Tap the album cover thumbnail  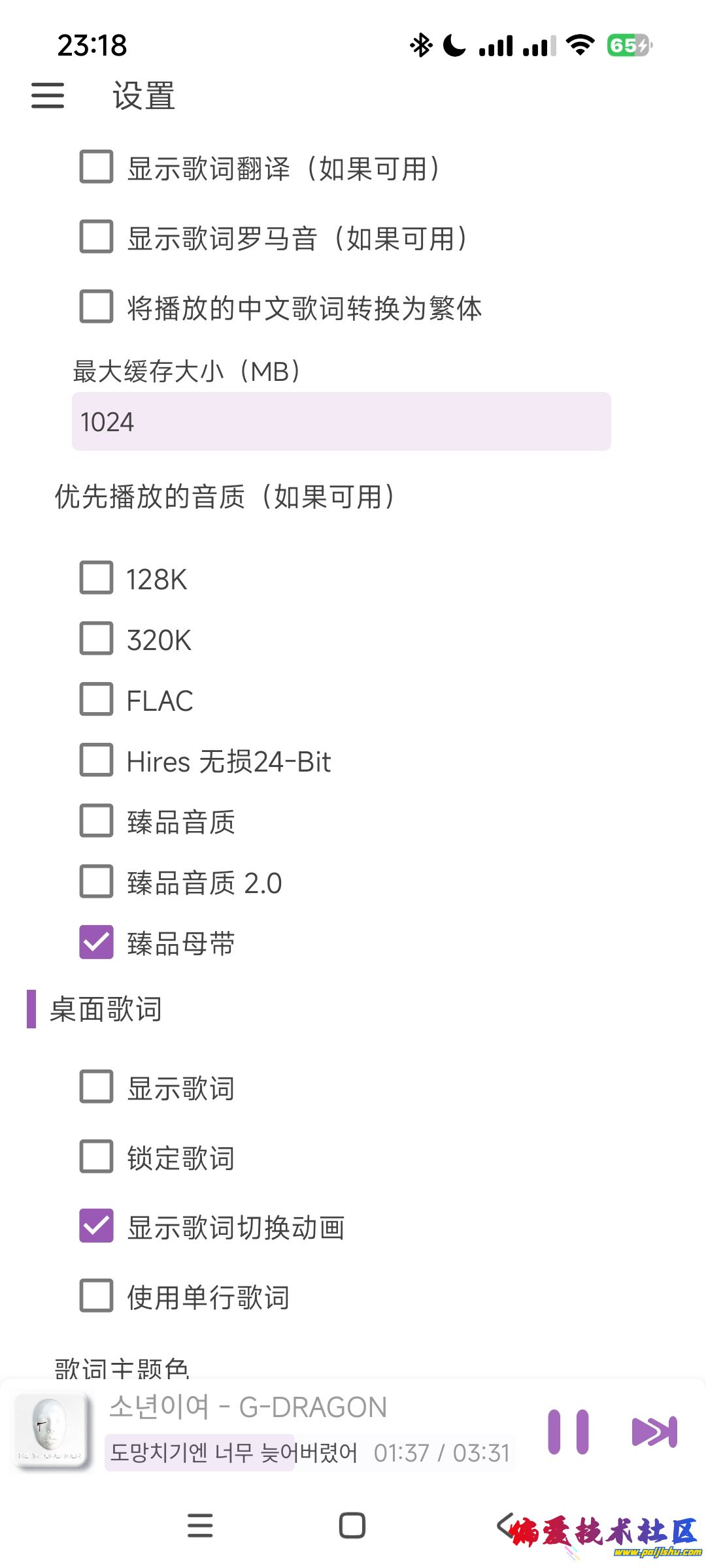[51, 1430]
